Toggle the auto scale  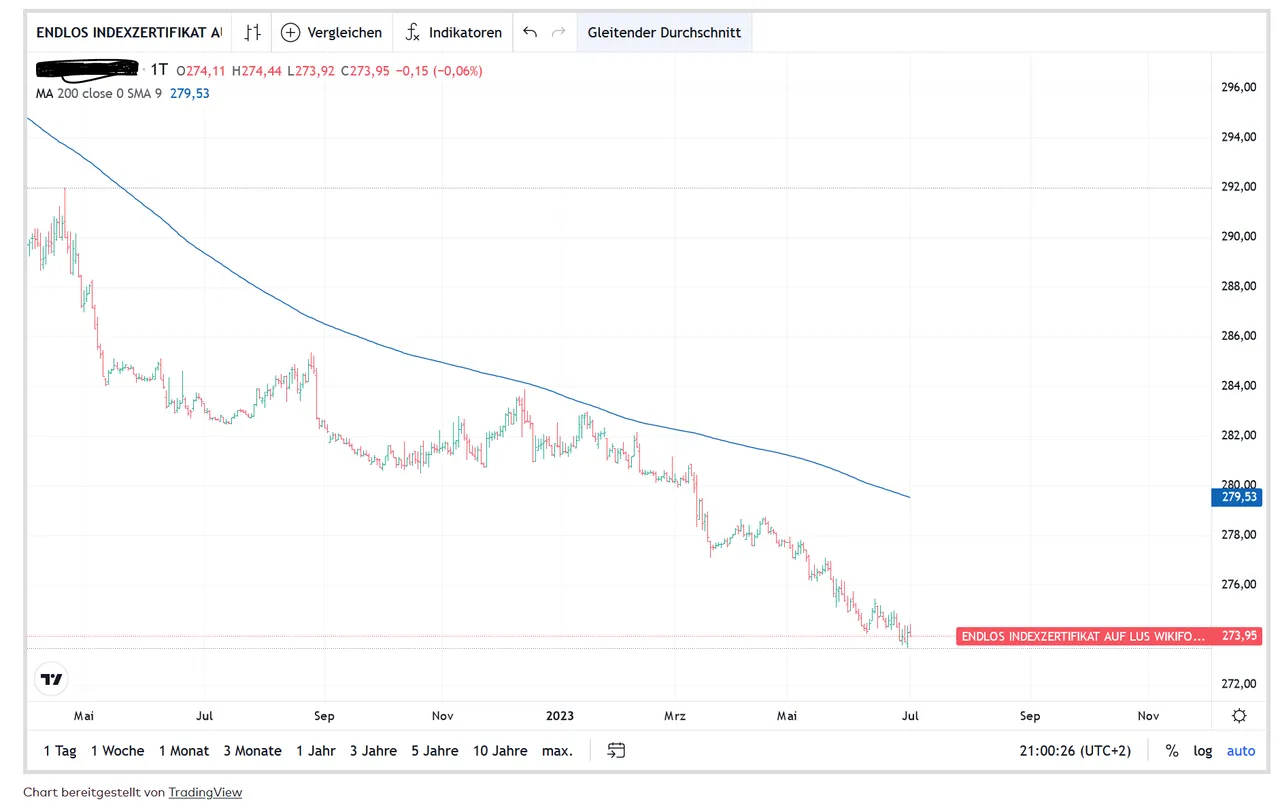click(x=1241, y=751)
